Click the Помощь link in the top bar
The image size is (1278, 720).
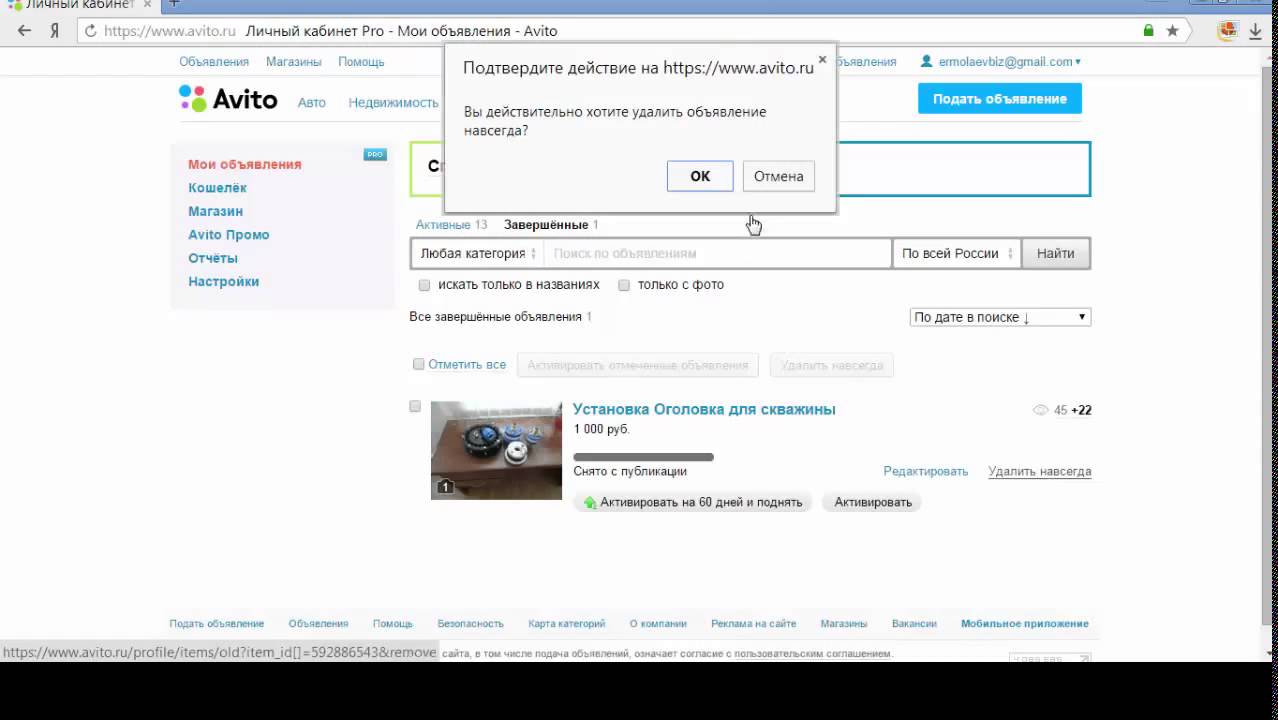[361, 62]
